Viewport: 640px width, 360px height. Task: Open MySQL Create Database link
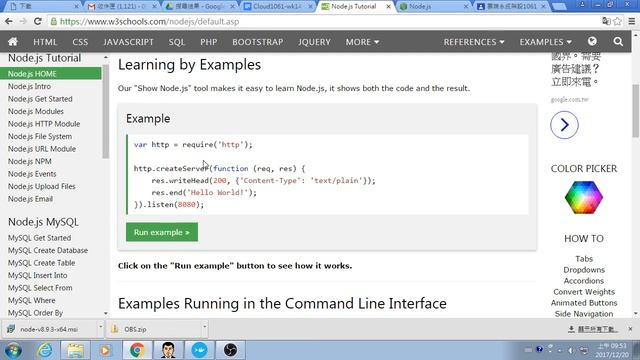48,250
